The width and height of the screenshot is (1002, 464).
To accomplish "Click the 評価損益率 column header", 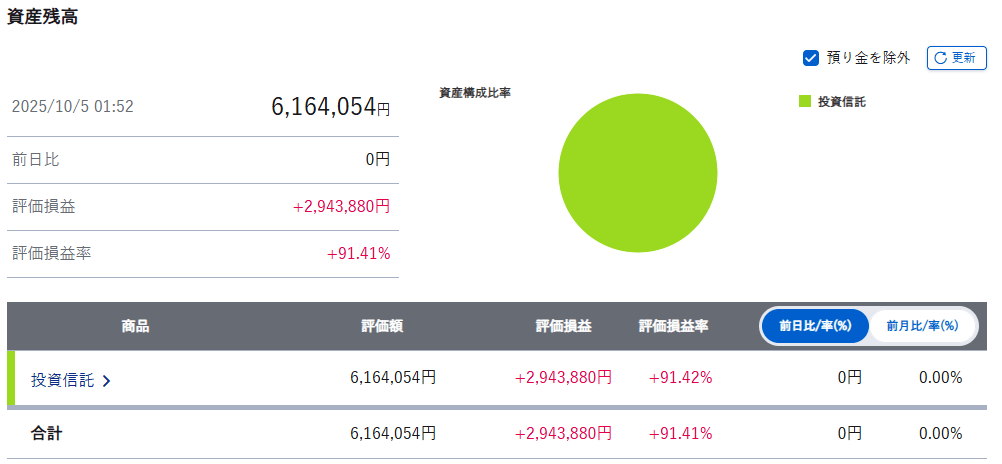I will pyautogui.click(x=673, y=326).
